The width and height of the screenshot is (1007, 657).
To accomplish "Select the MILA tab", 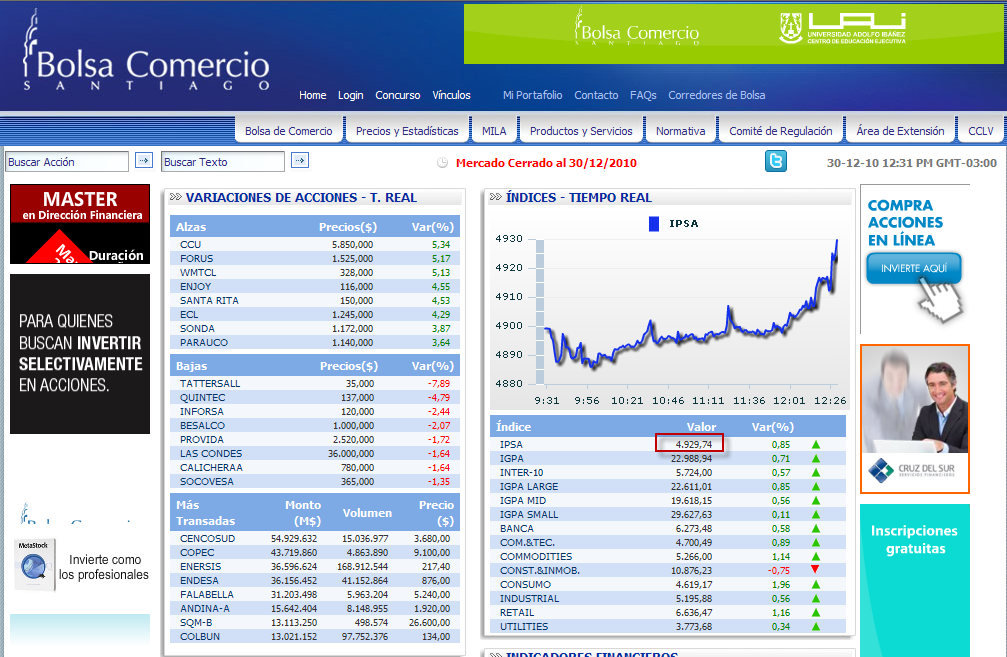I will 494,131.
